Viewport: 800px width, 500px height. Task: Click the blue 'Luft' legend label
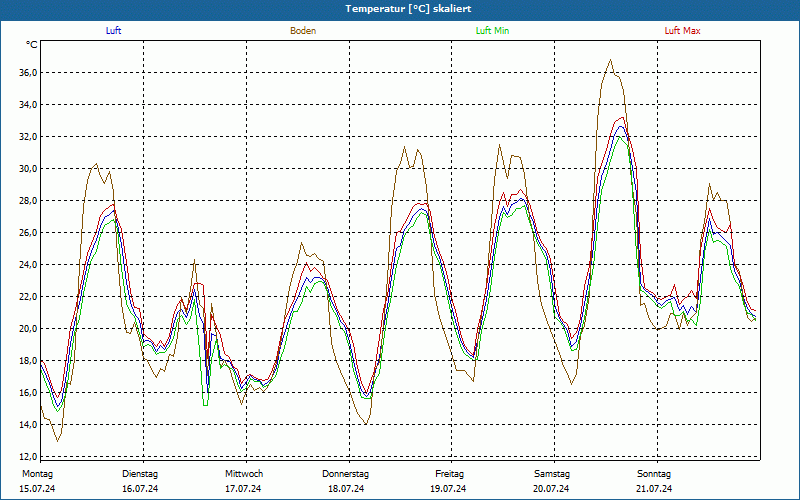pyautogui.click(x=113, y=31)
